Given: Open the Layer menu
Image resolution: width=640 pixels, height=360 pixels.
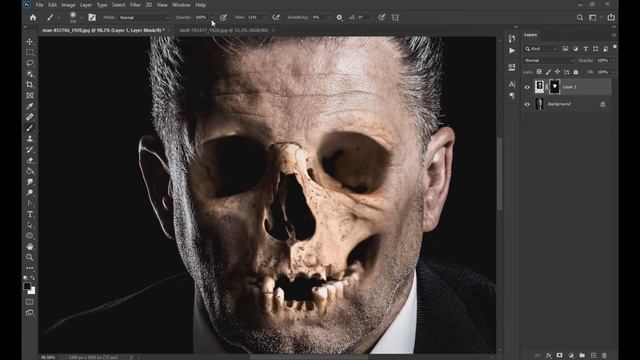Looking at the screenshot, I should click(x=86, y=5).
